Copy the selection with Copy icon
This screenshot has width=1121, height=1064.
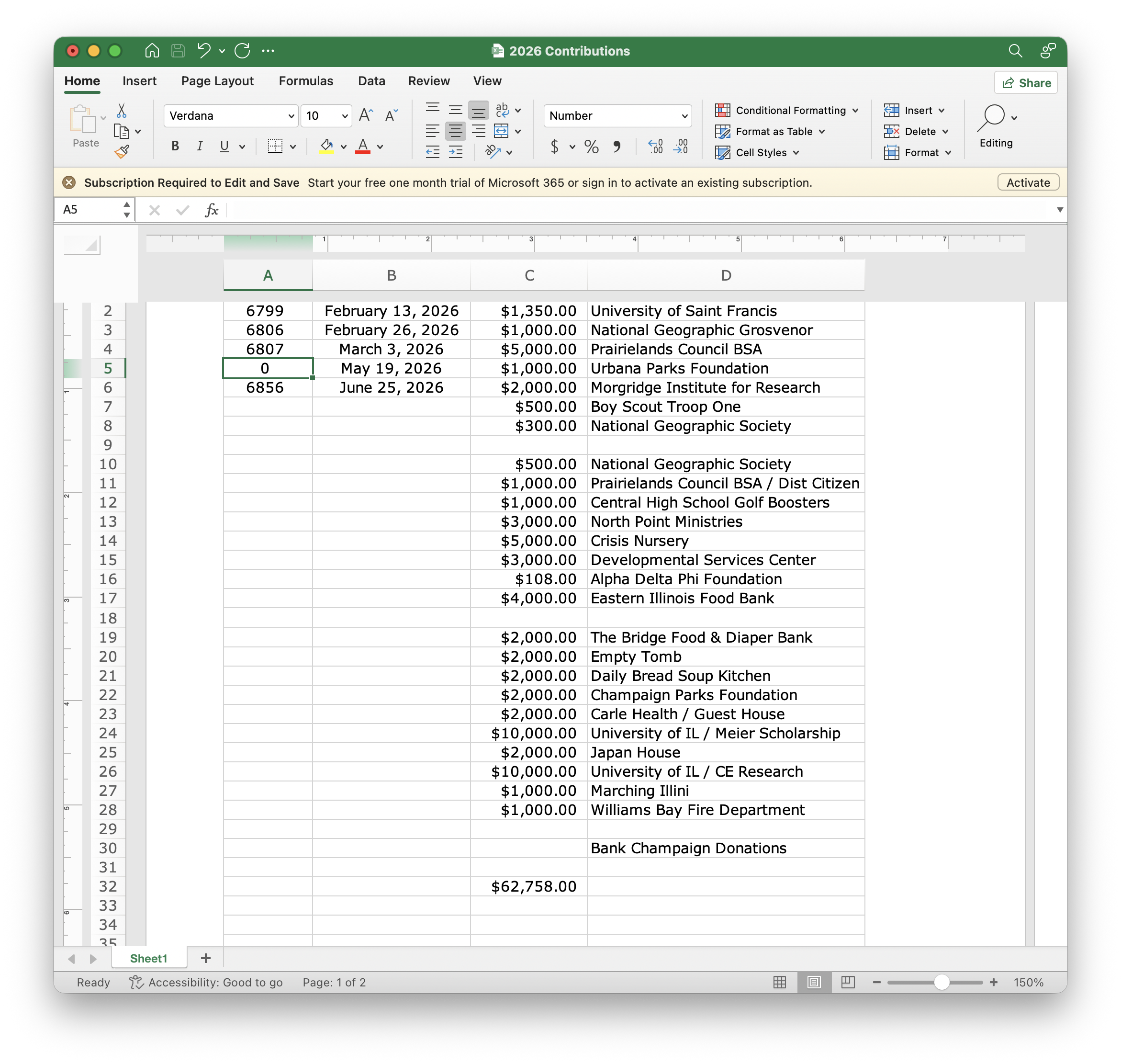point(122,132)
